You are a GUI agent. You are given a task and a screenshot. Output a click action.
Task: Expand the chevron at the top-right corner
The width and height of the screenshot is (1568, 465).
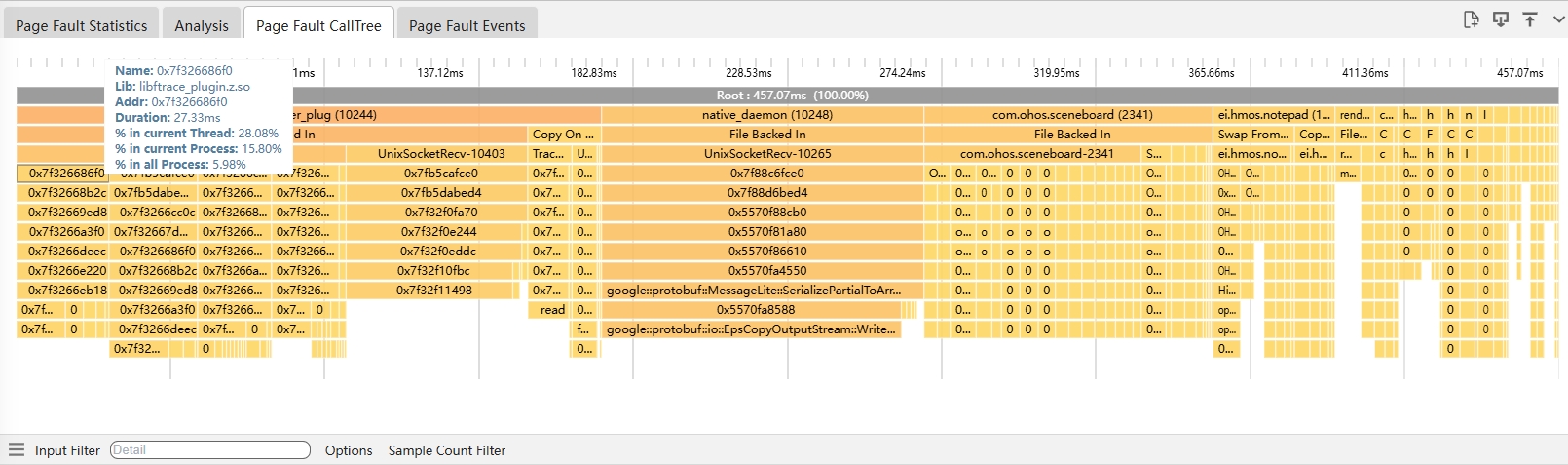point(1558,19)
